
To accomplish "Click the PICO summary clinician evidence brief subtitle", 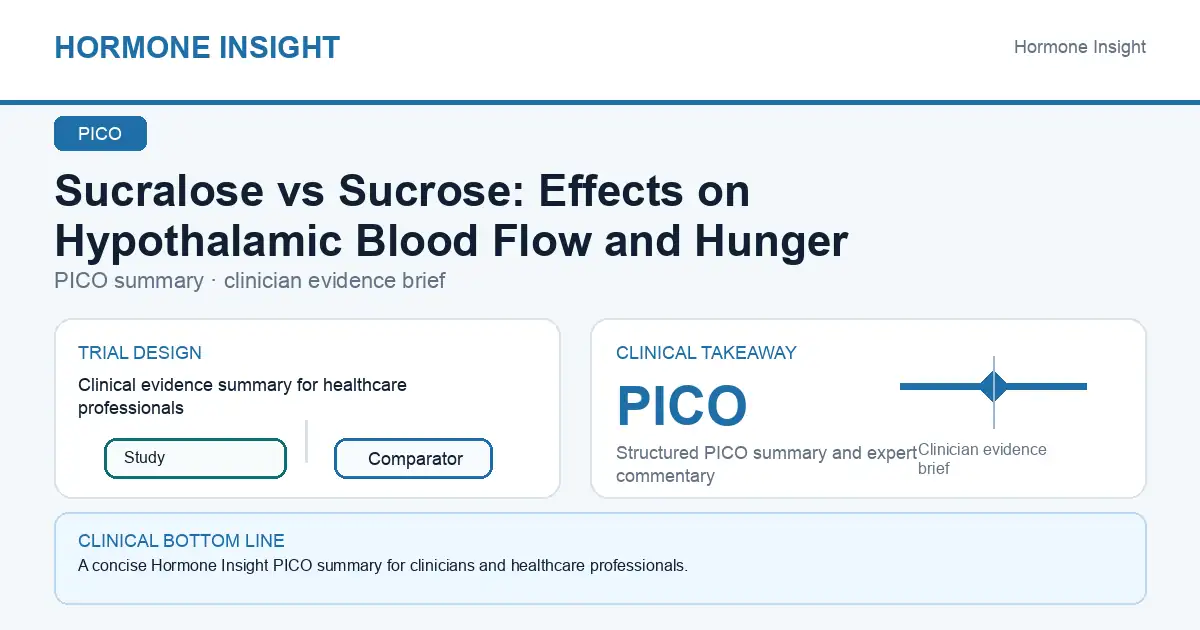I will pyautogui.click(x=250, y=281).
